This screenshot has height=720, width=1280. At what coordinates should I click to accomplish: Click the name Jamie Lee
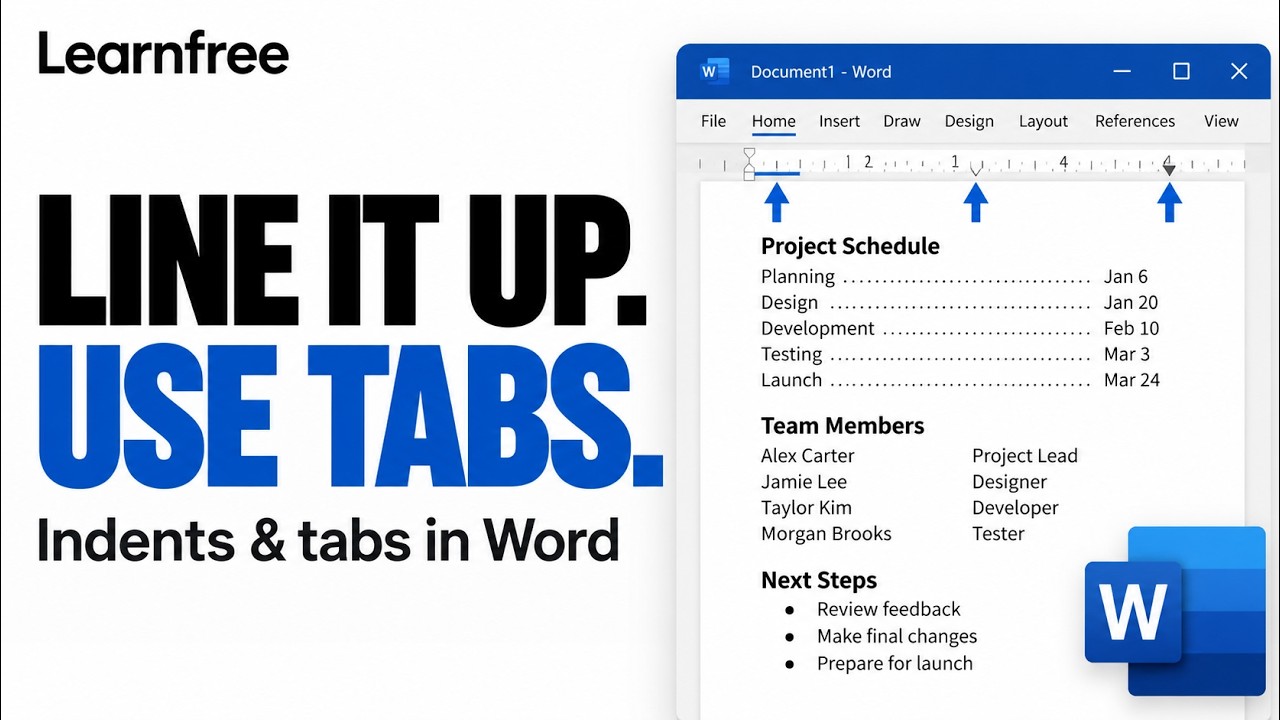tap(804, 482)
